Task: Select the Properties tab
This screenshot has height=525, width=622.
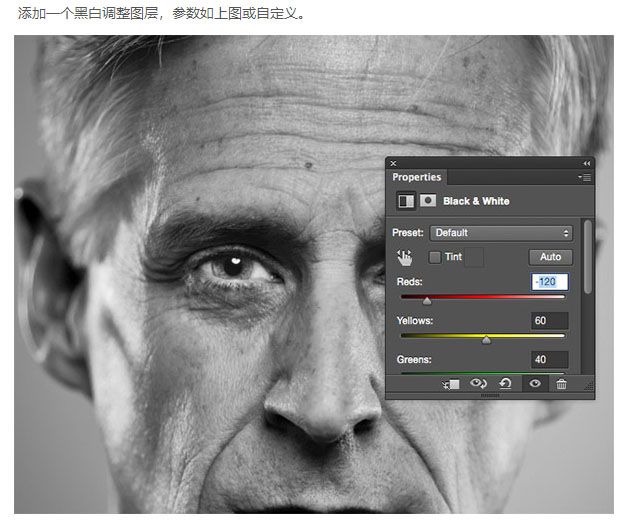Action: coord(416,177)
